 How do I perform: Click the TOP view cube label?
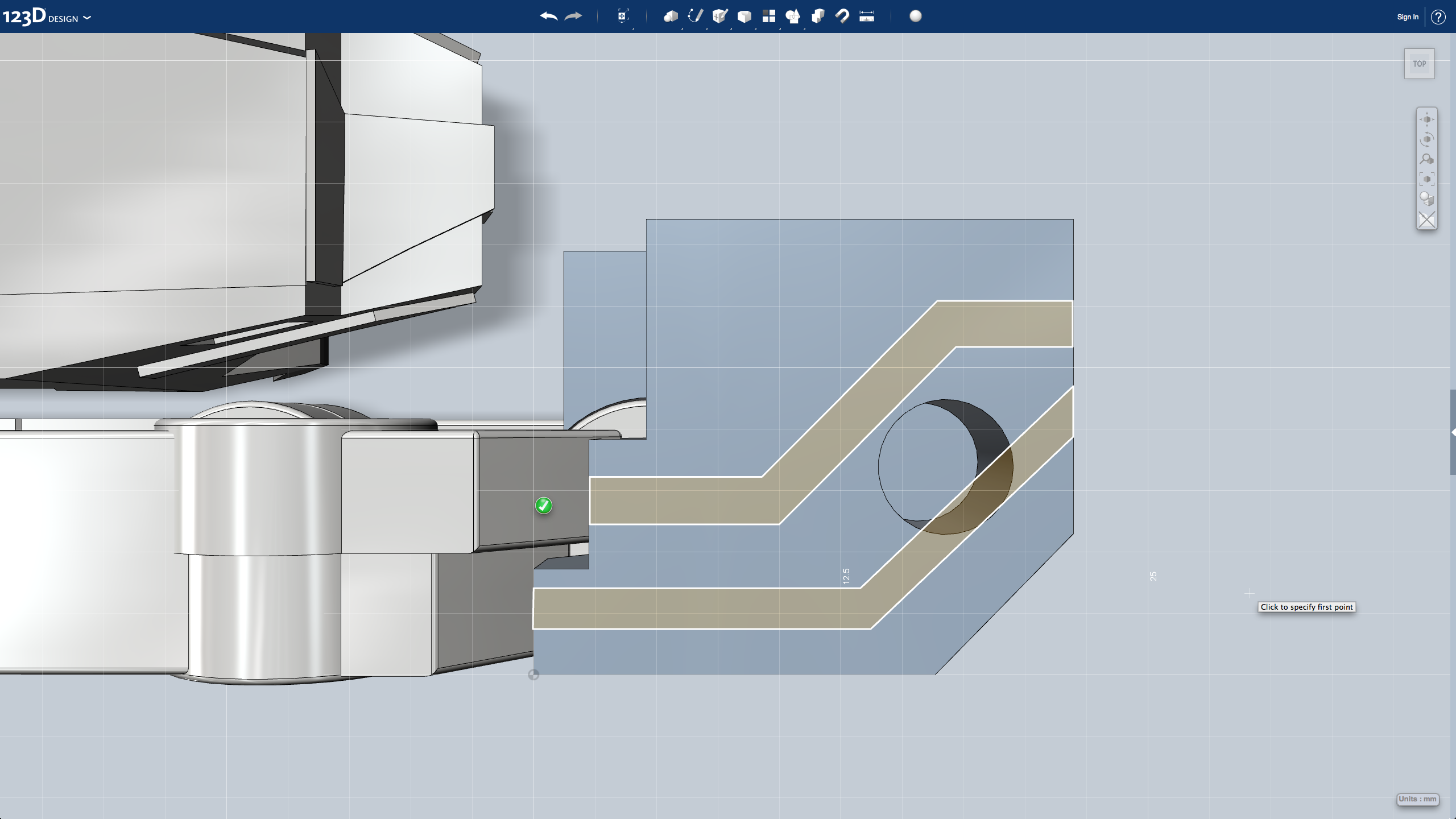coord(1419,64)
